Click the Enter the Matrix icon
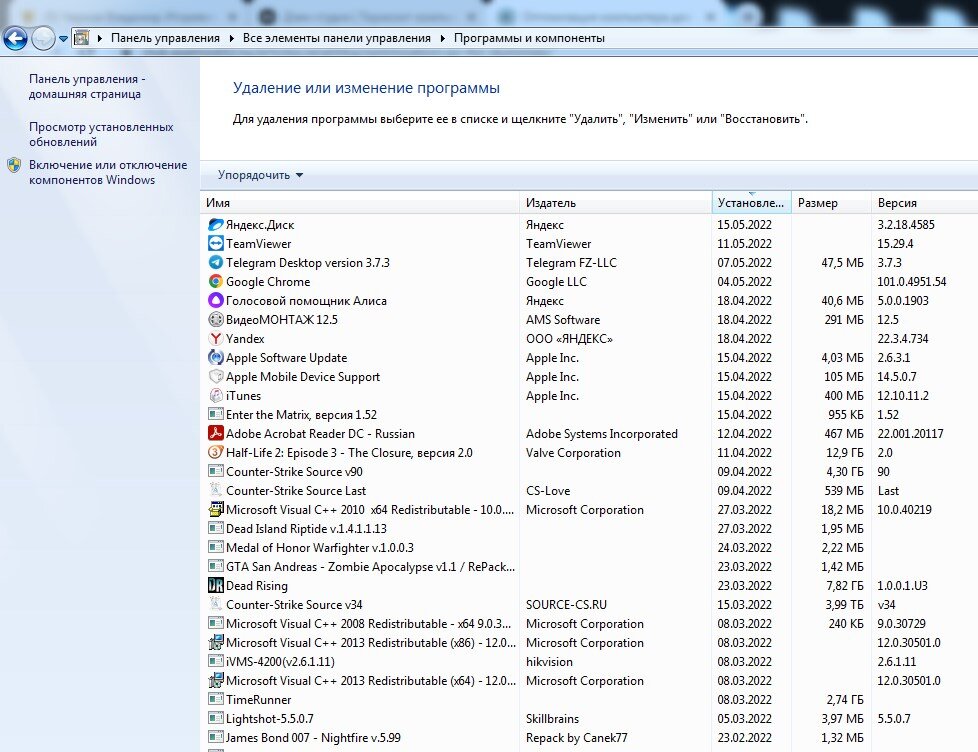Screen dimensions: 978x752 (x=216, y=414)
